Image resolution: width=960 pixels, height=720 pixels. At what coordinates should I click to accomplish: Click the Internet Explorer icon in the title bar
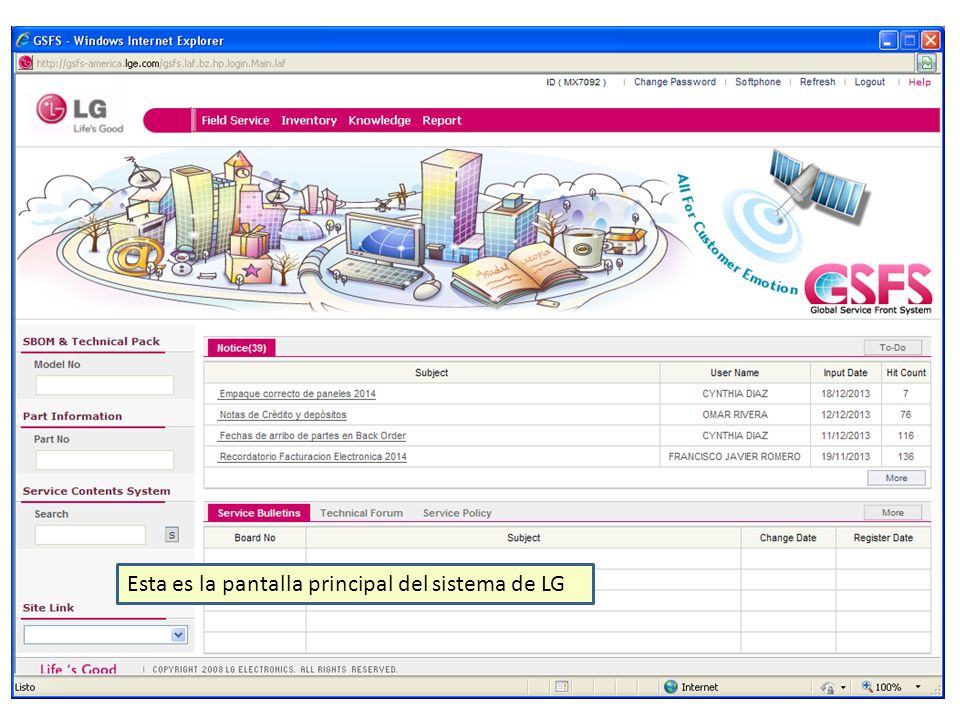pyautogui.click(x=23, y=40)
